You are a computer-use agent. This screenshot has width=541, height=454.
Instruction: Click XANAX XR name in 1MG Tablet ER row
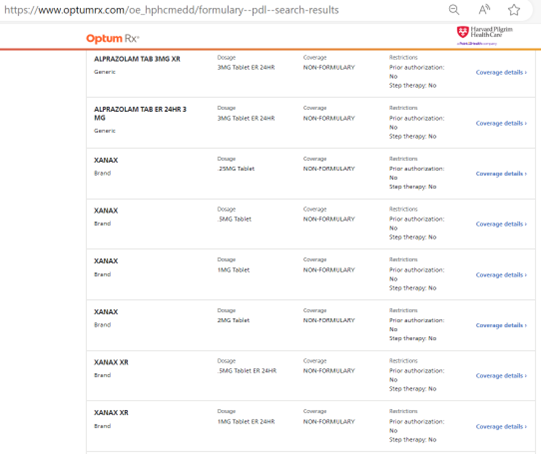tap(111, 413)
